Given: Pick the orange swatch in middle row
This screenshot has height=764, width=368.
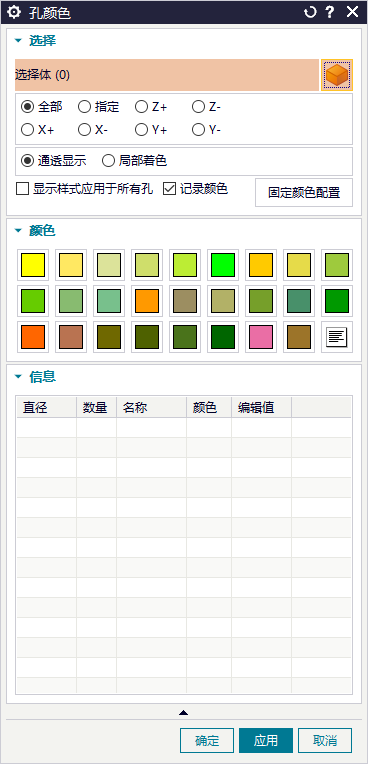Looking at the screenshot, I should coord(147,301).
